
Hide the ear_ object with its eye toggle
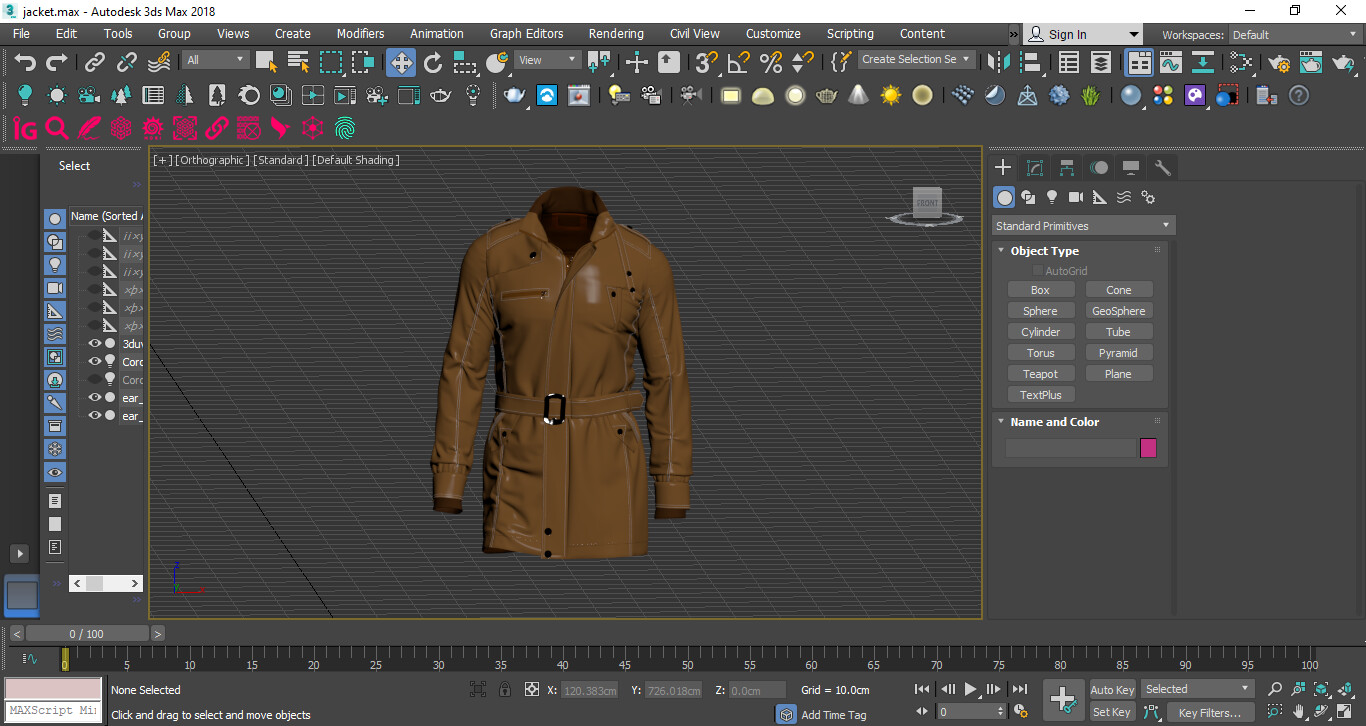pyautogui.click(x=94, y=397)
